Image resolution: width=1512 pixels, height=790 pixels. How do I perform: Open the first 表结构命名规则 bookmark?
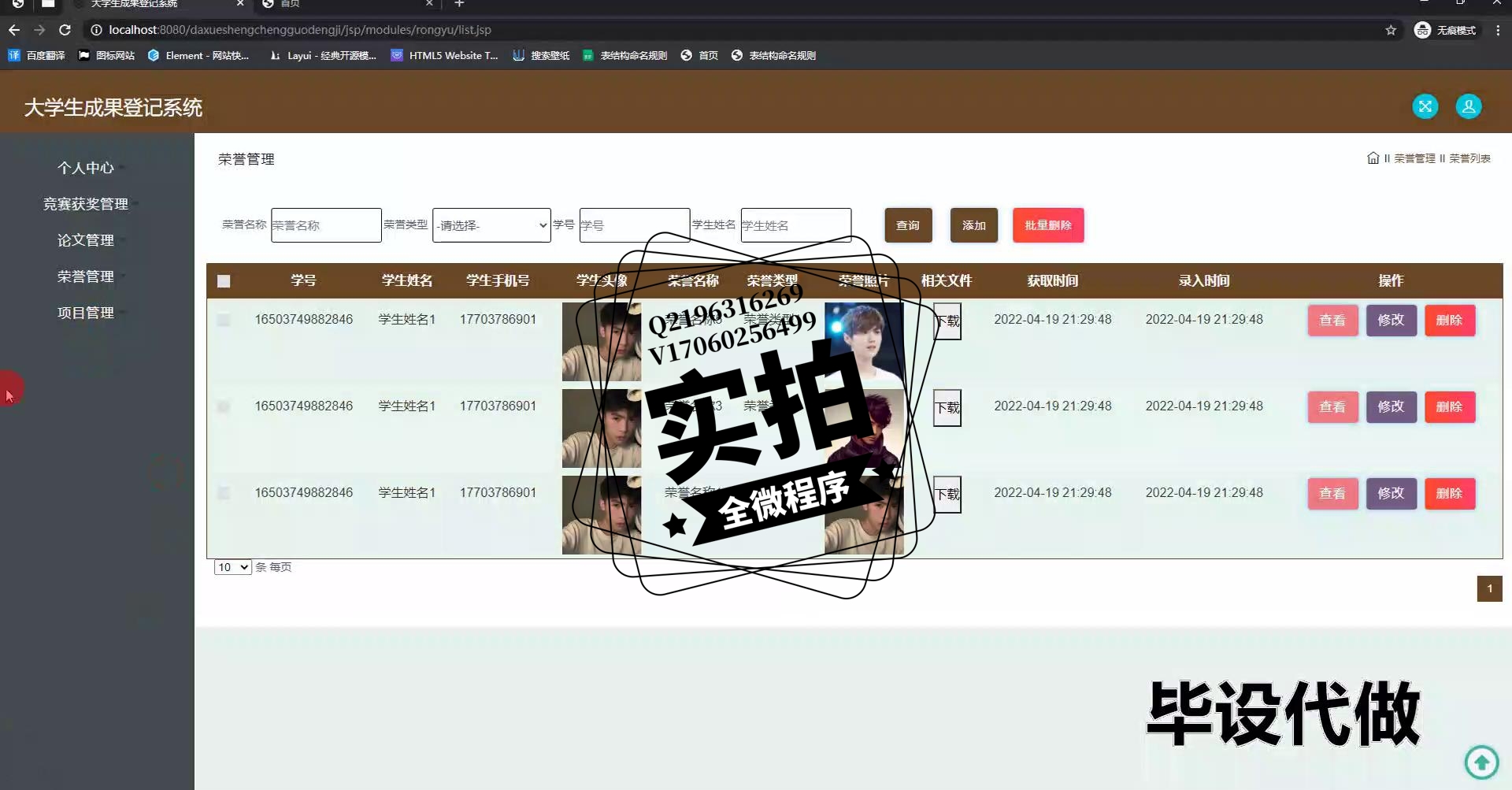[624, 55]
